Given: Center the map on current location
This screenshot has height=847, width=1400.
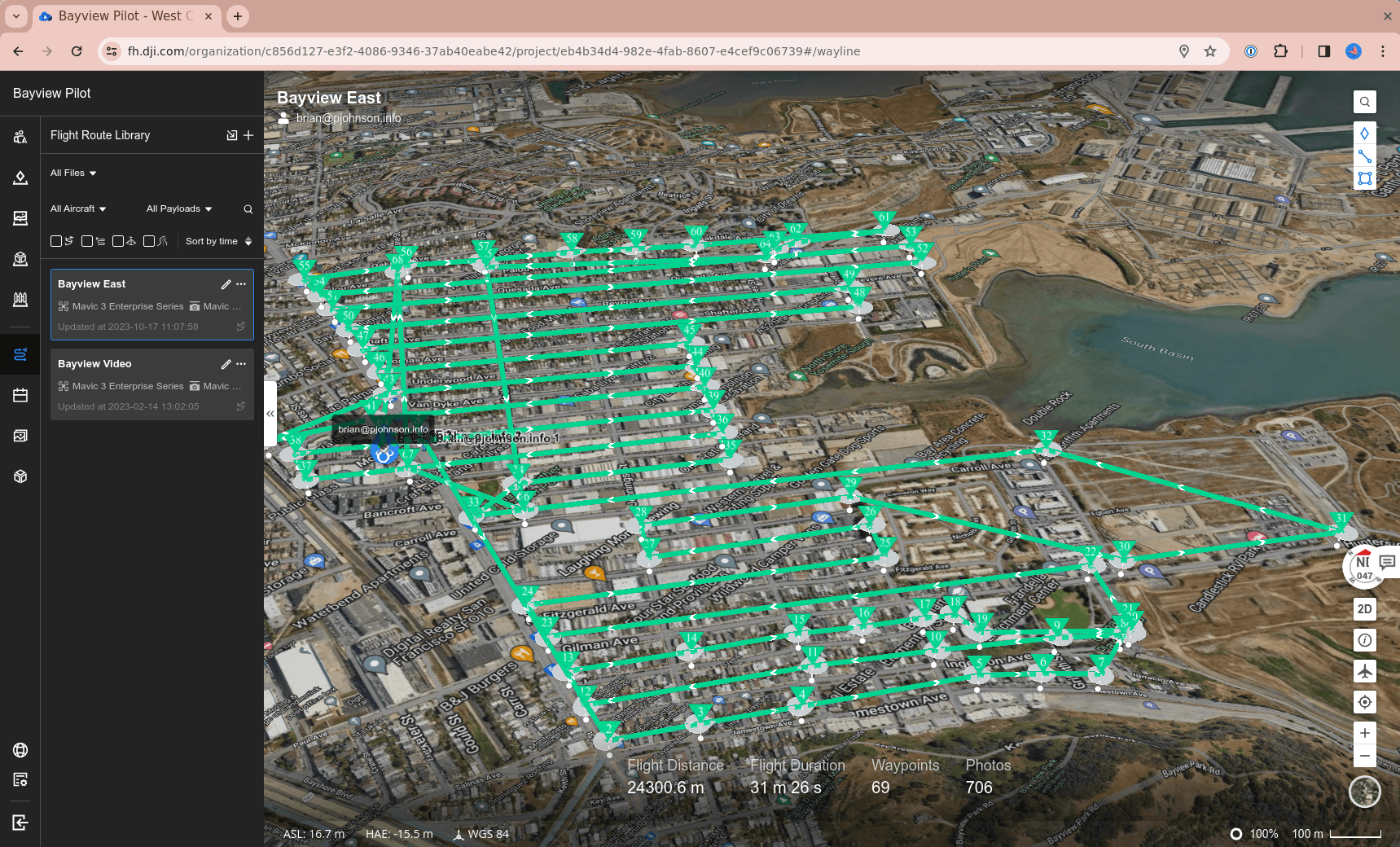Looking at the screenshot, I should click(1365, 702).
